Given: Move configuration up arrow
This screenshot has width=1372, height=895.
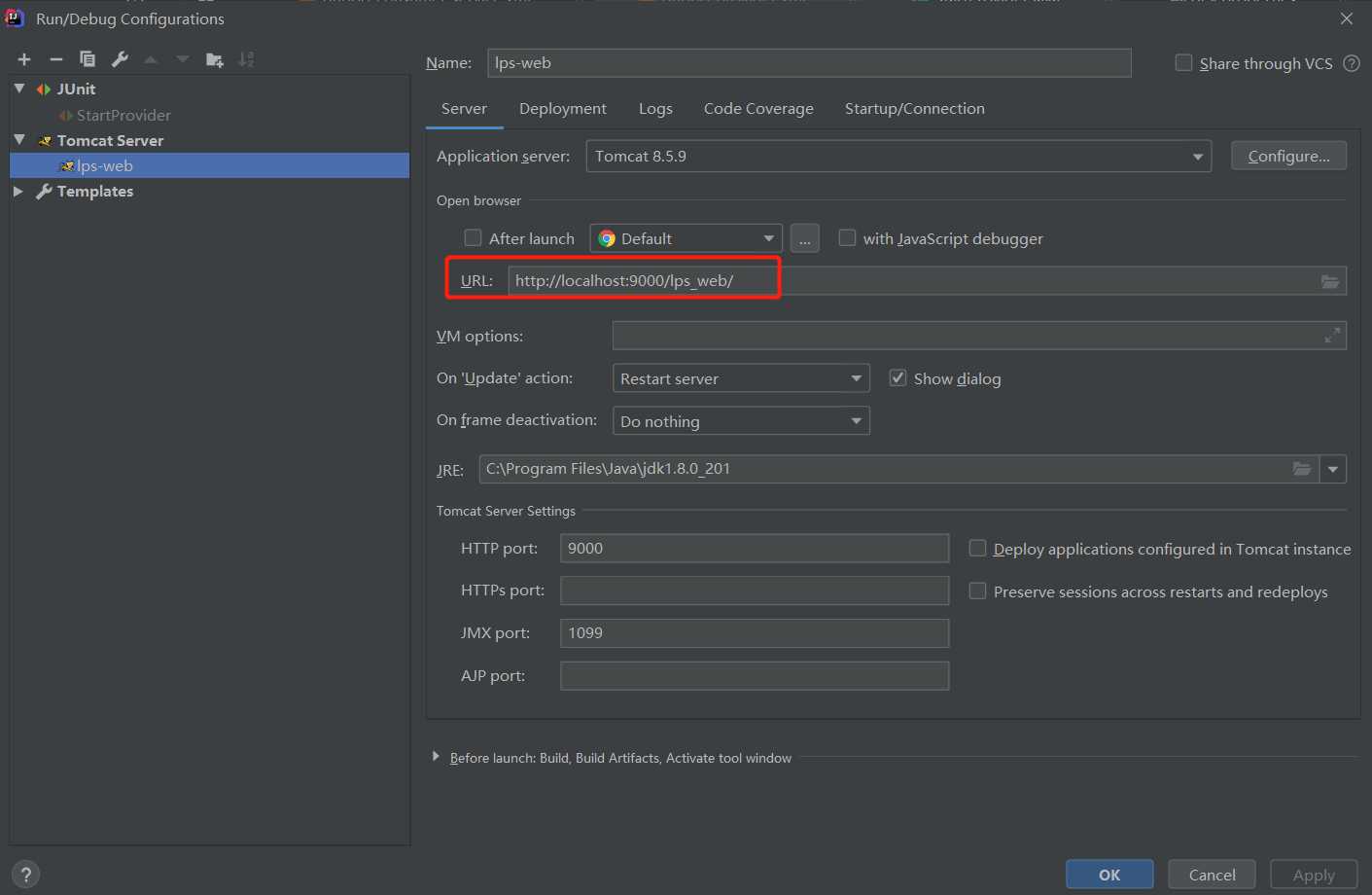Looking at the screenshot, I should [151, 59].
